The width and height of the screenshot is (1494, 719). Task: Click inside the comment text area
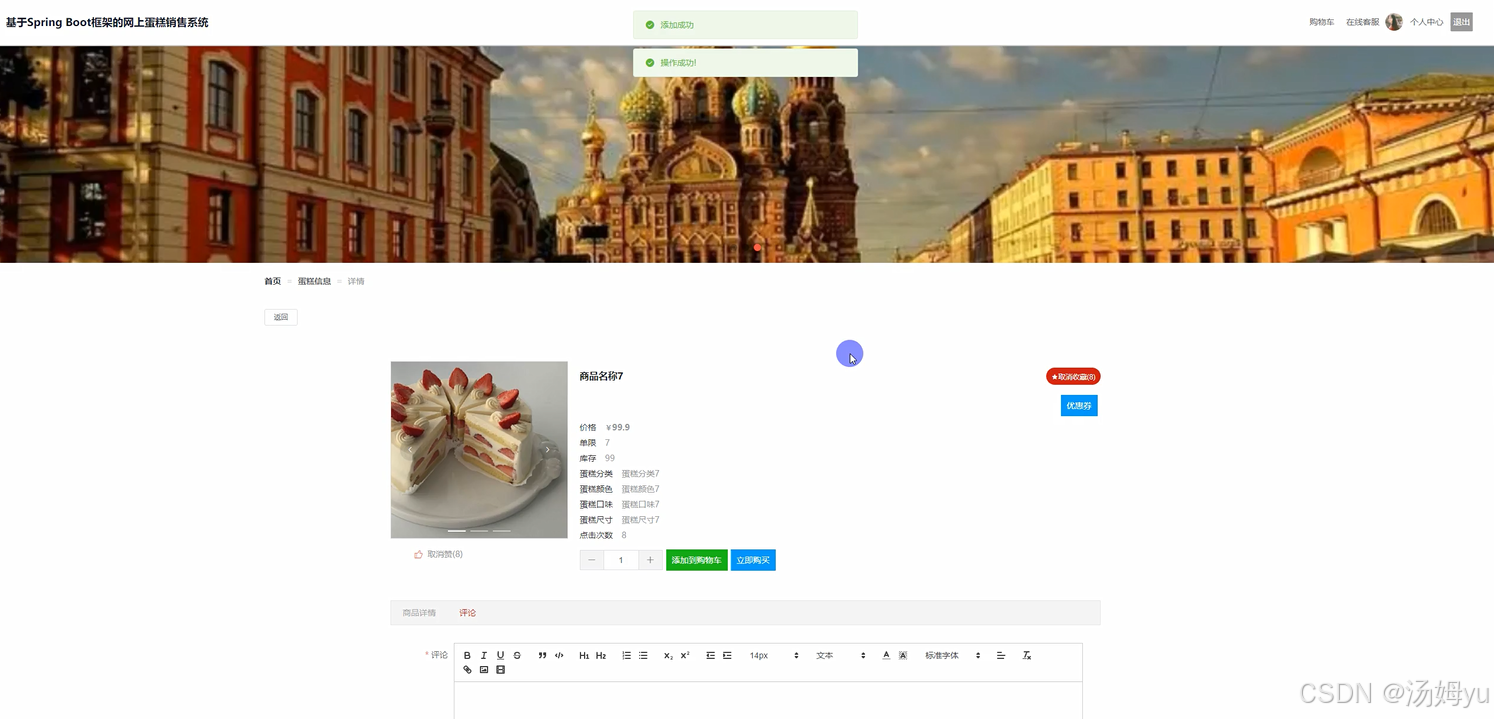coord(768,701)
